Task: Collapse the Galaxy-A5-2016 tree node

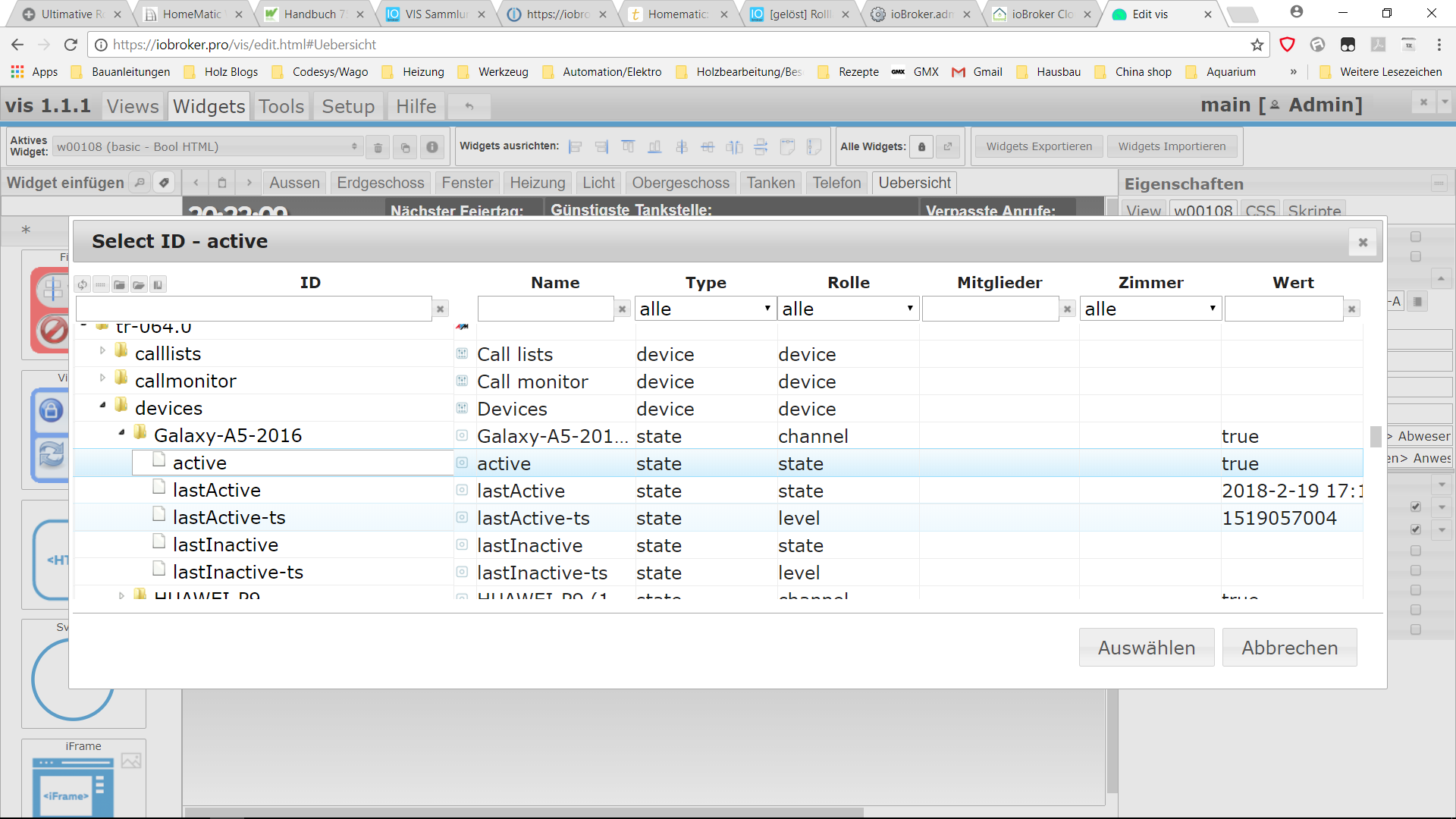Action: pos(121,432)
